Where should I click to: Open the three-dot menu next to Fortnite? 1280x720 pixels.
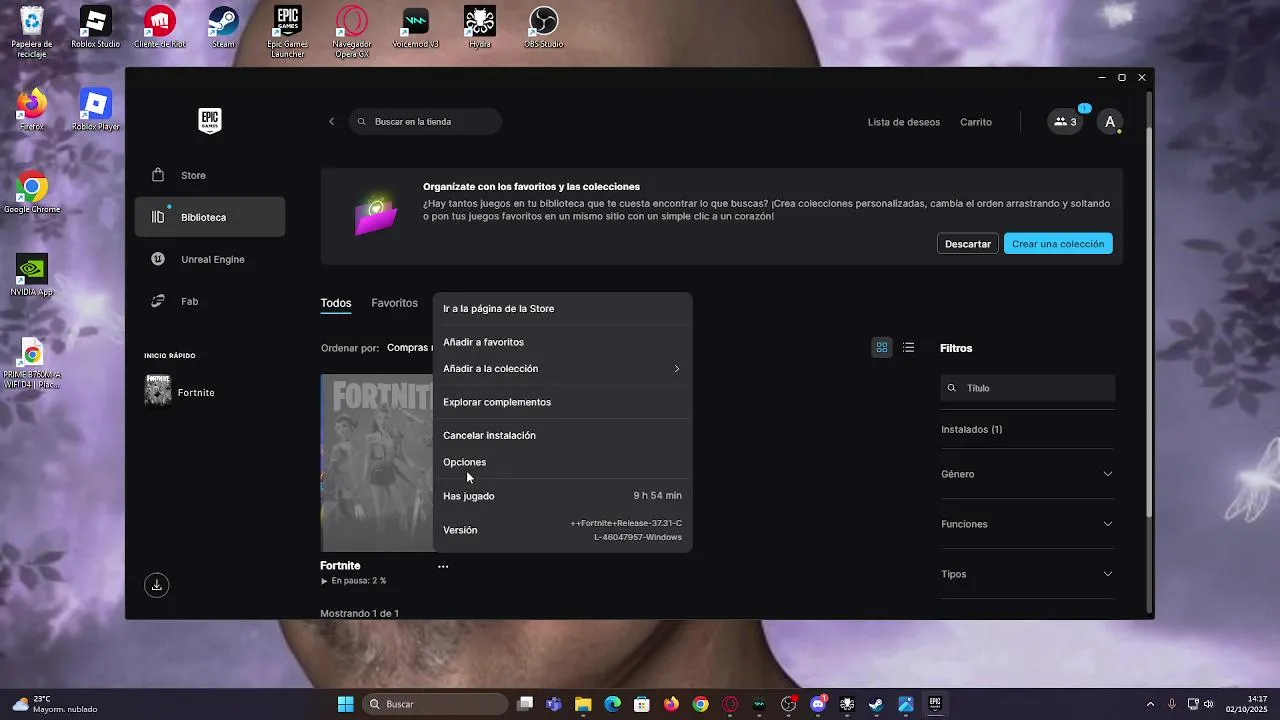pyautogui.click(x=443, y=566)
